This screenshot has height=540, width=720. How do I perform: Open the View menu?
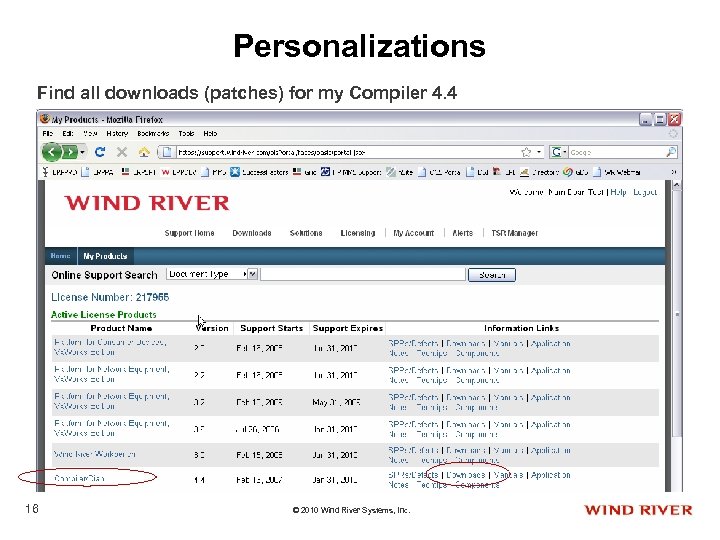(x=90, y=134)
